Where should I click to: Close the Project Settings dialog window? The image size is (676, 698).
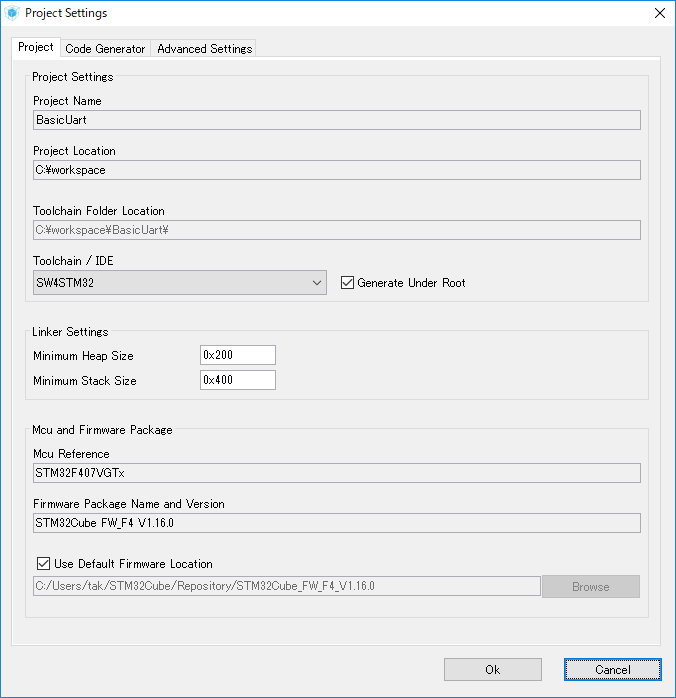click(x=659, y=13)
